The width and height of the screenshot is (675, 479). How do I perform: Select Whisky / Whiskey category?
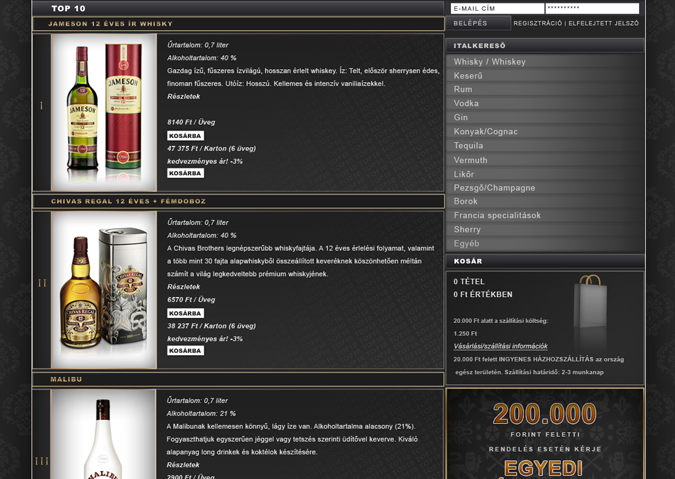click(545, 62)
